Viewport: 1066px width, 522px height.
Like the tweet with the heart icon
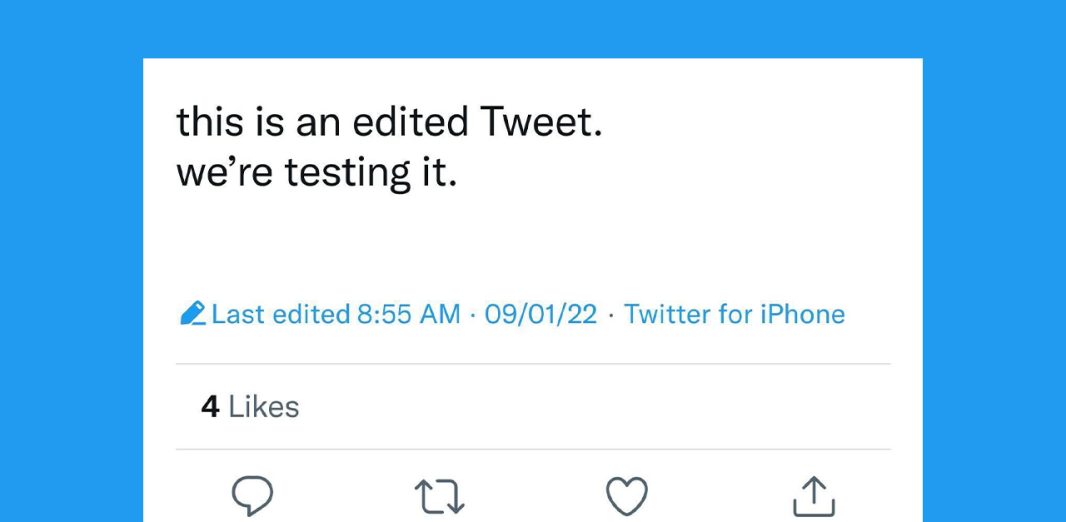coord(626,496)
